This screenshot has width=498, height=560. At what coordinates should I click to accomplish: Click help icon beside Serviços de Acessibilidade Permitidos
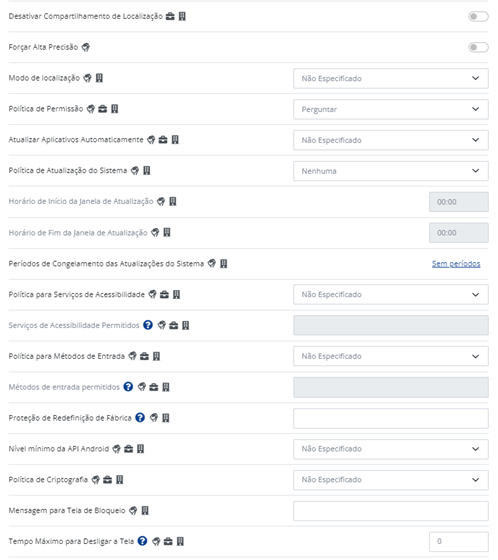pyautogui.click(x=148, y=325)
